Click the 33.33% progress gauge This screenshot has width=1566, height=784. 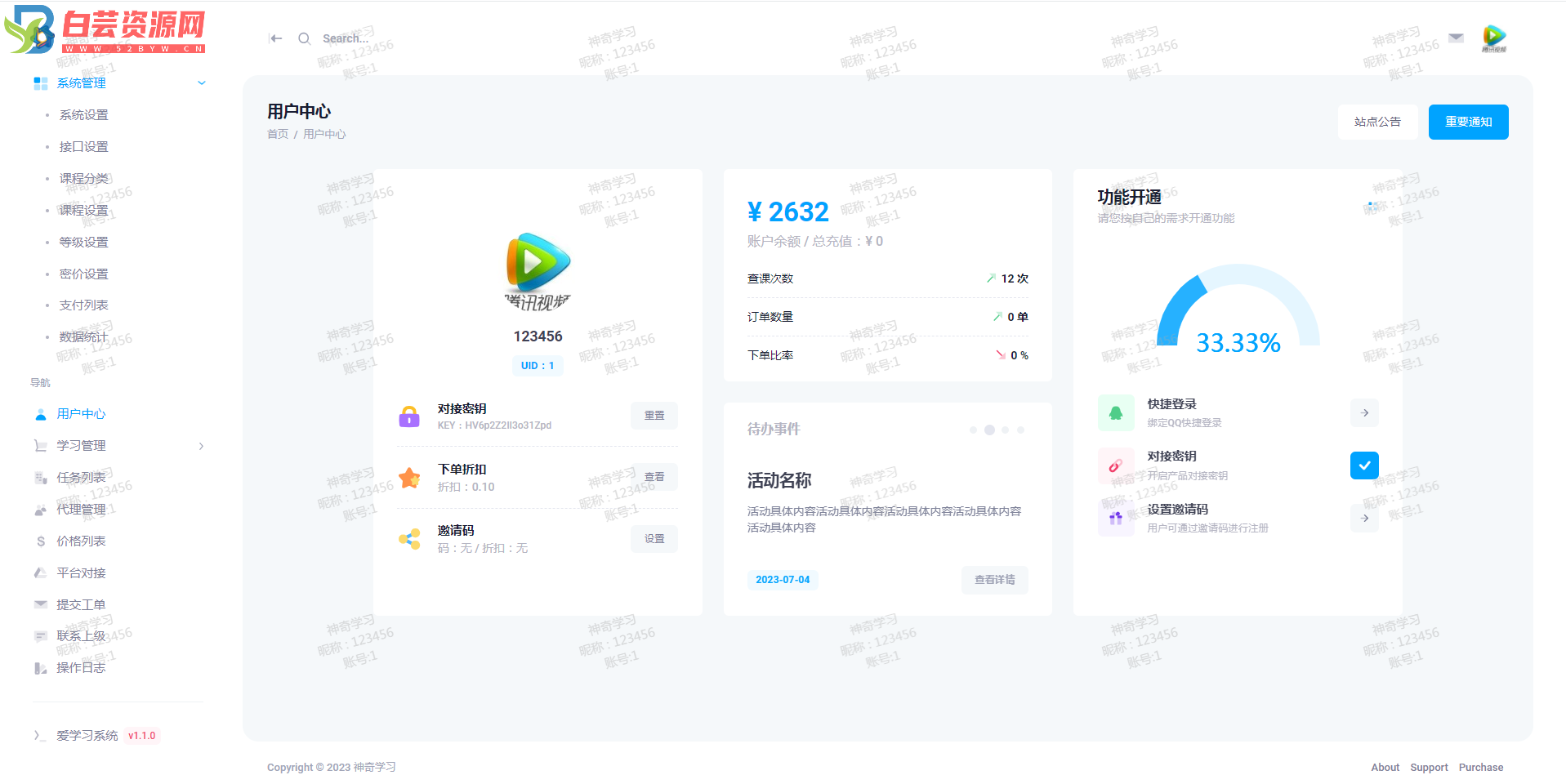click(x=1238, y=309)
